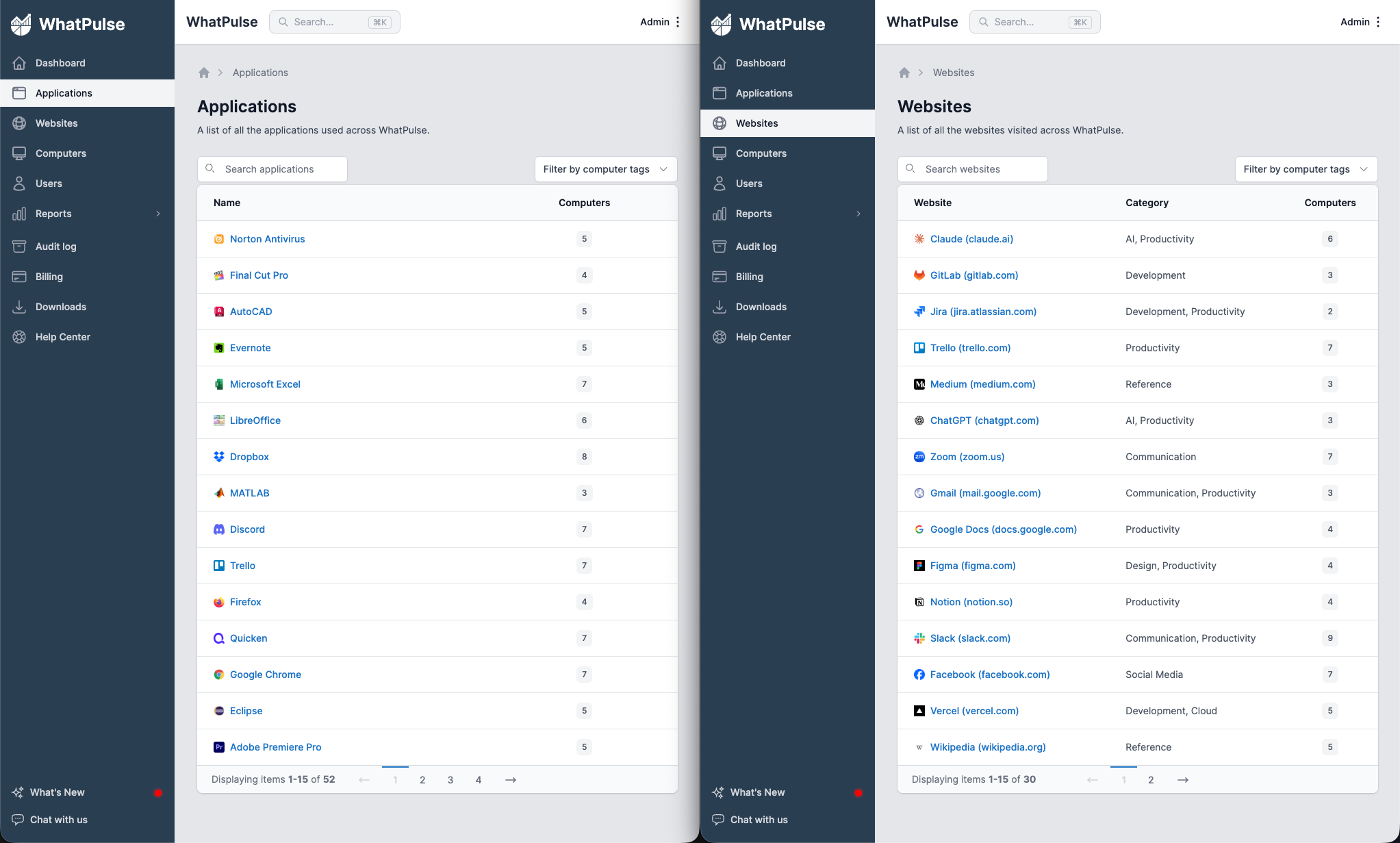Click the Search applications field
This screenshot has width=1400, height=843.
tap(272, 169)
